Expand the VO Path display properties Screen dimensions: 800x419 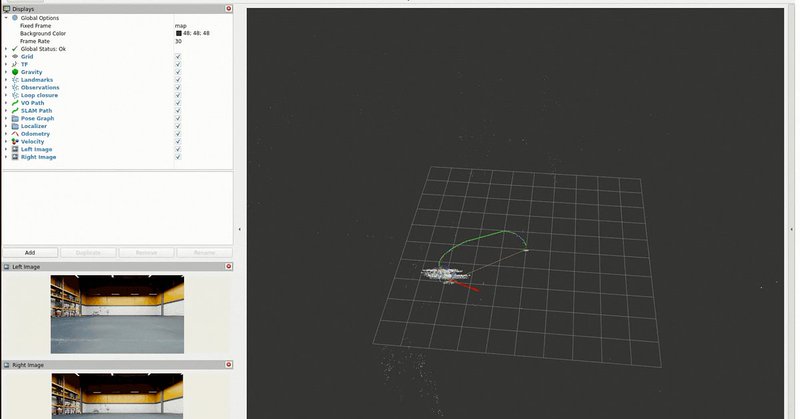pos(6,103)
